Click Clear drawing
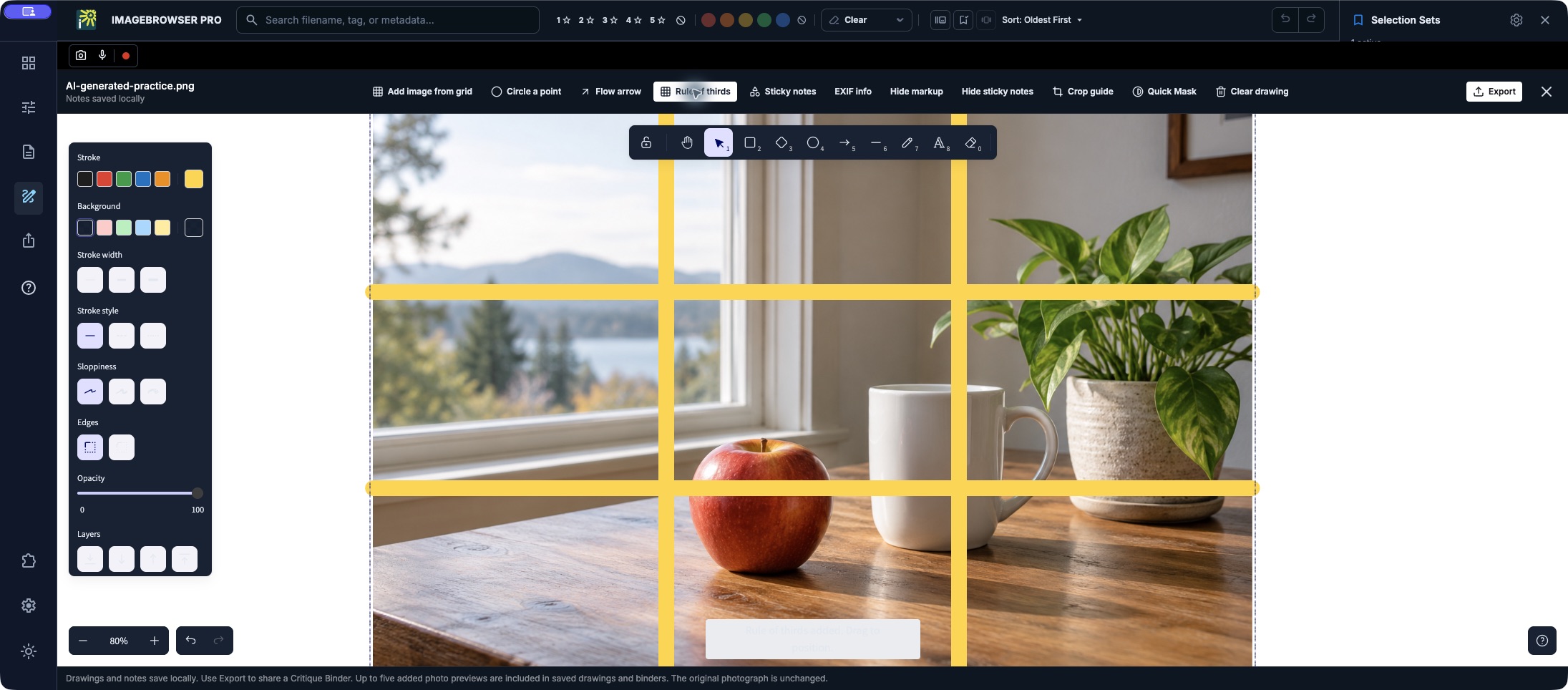The width and height of the screenshot is (1568, 690). pyautogui.click(x=1252, y=92)
